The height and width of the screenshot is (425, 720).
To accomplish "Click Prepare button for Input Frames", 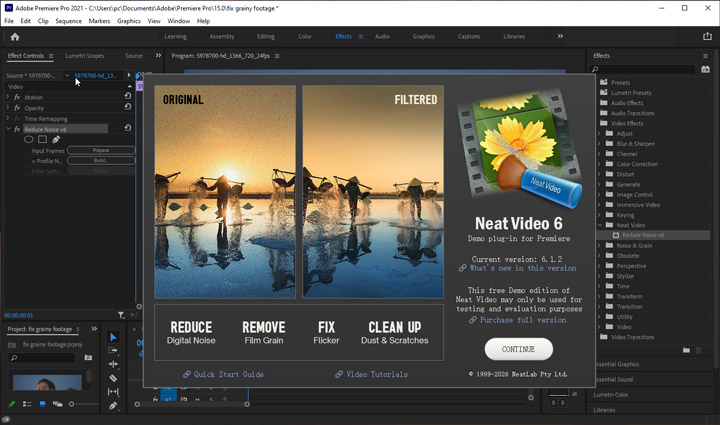I will click(x=101, y=151).
